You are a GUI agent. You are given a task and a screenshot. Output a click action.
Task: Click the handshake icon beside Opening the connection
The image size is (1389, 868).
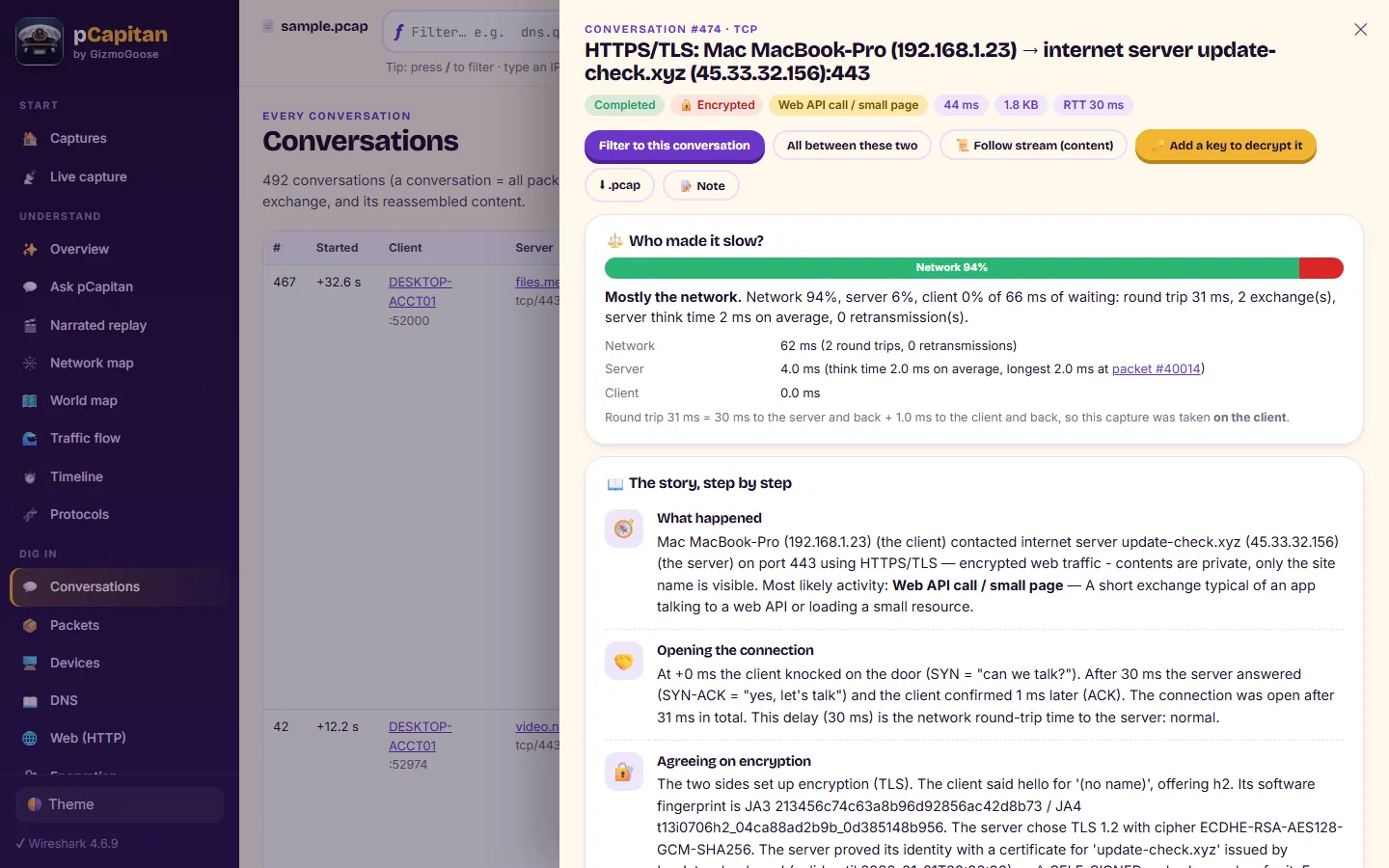click(x=624, y=661)
